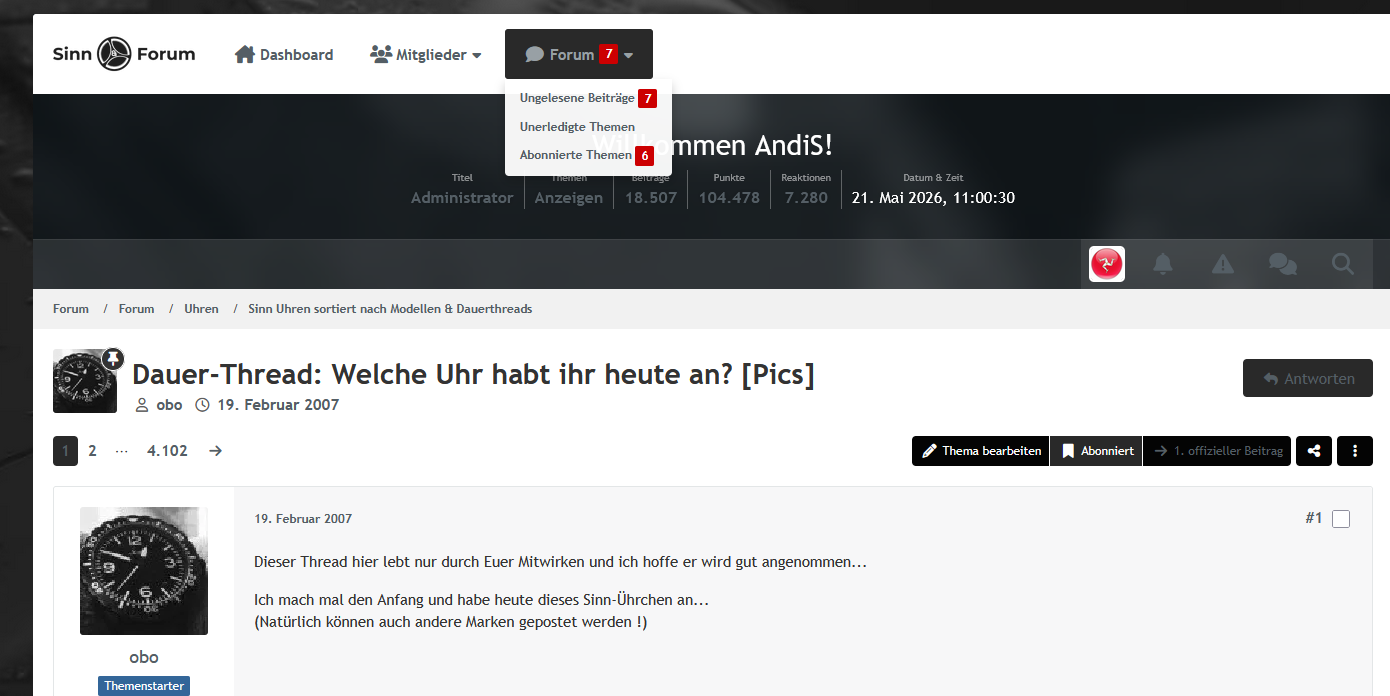The width and height of the screenshot is (1390, 696).
Task: Open the conversations chat bubbles icon
Action: point(1282,264)
